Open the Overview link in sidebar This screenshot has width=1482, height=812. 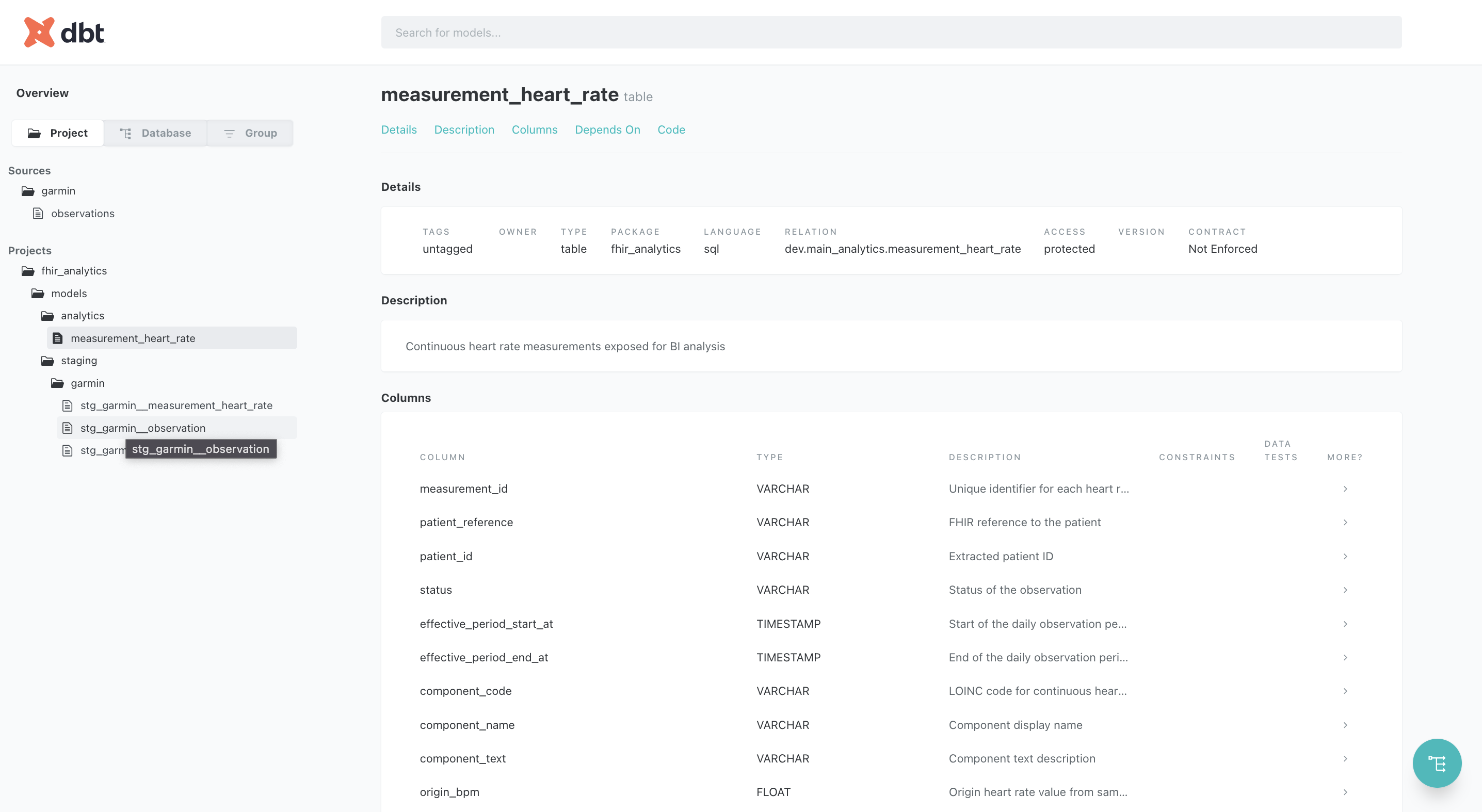42,92
